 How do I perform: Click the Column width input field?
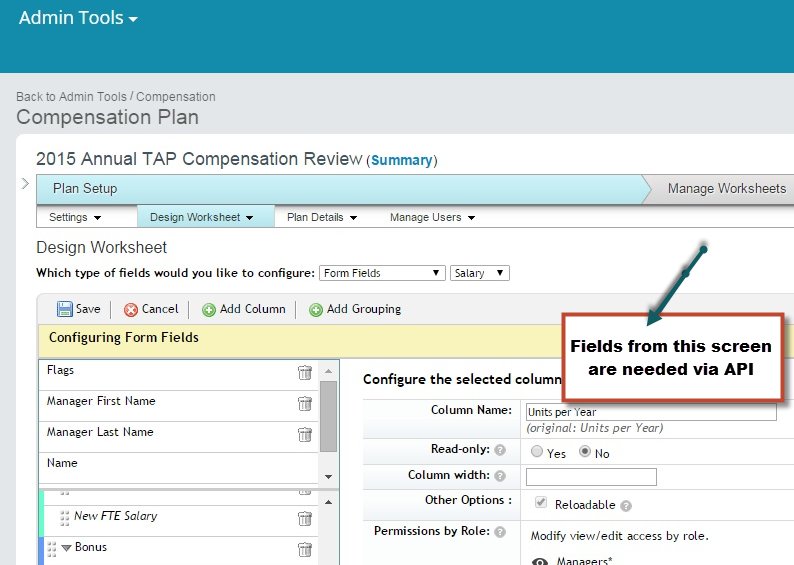pyautogui.click(x=591, y=477)
